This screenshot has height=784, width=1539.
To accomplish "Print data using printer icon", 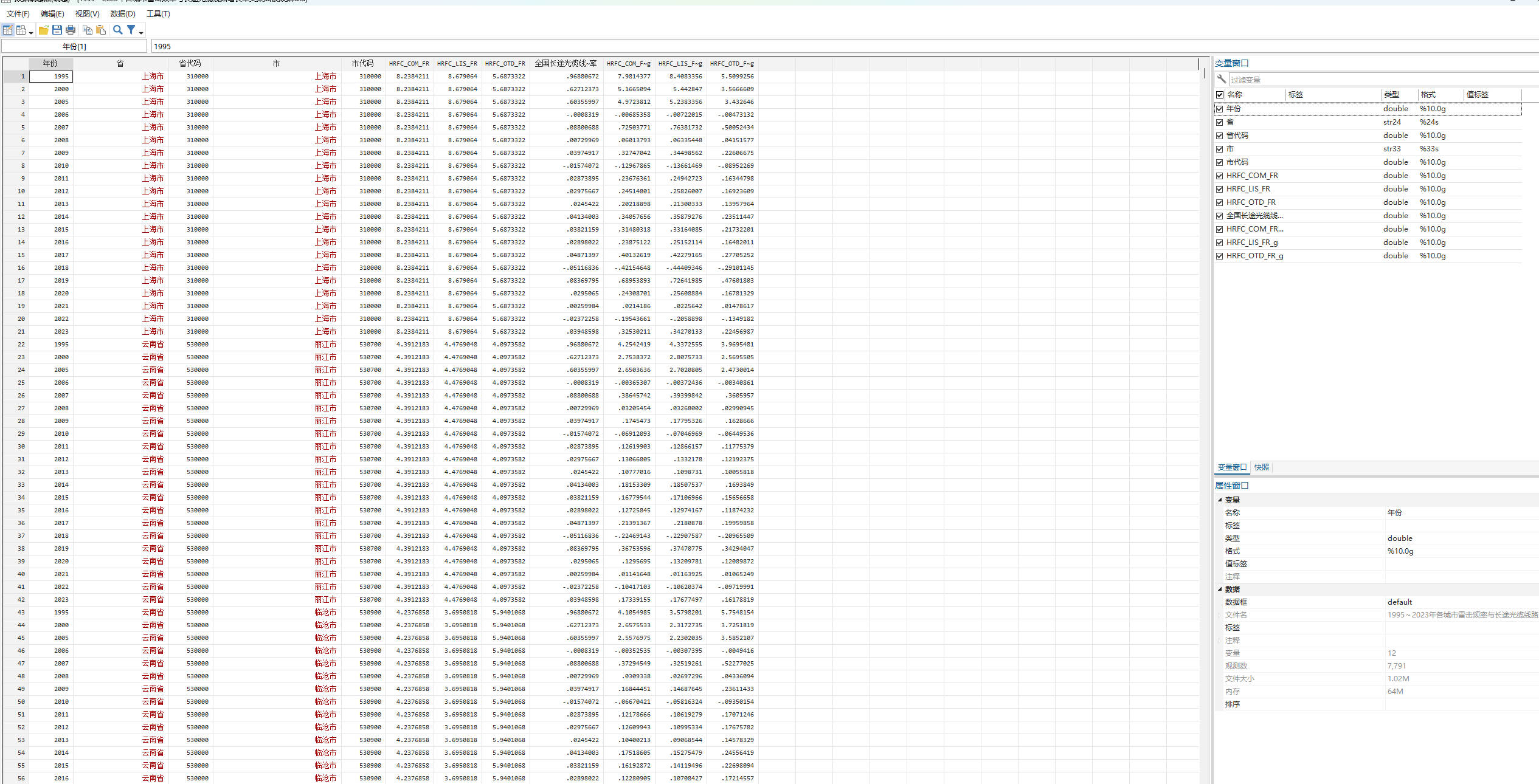I will click(71, 30).
